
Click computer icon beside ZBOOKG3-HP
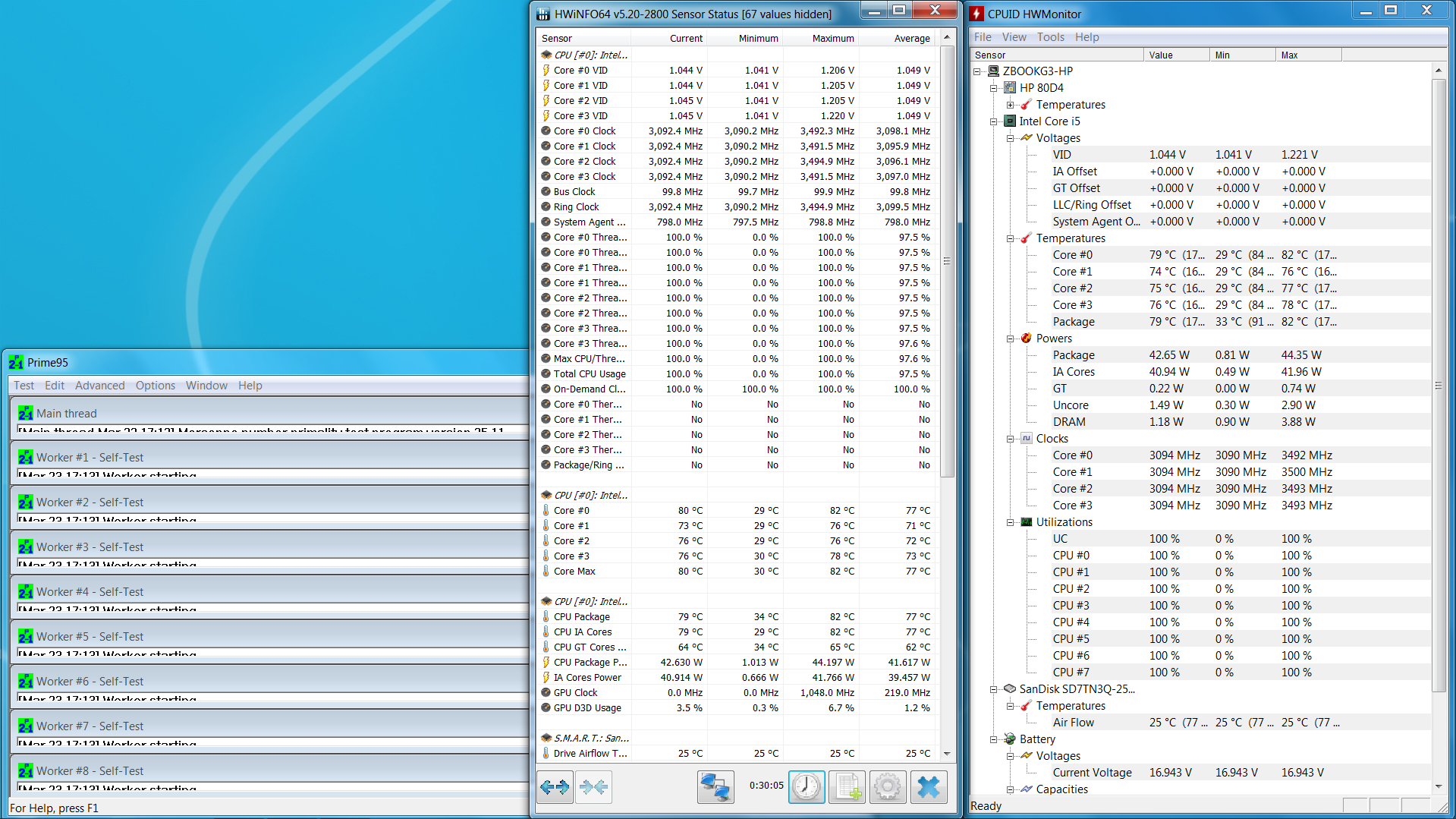tap(993, 71)
